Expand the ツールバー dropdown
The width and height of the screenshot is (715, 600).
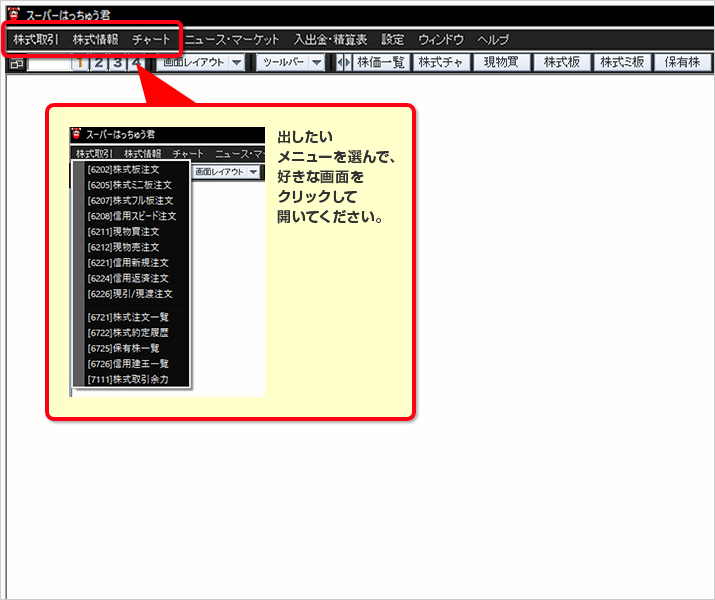coord(317,62)
